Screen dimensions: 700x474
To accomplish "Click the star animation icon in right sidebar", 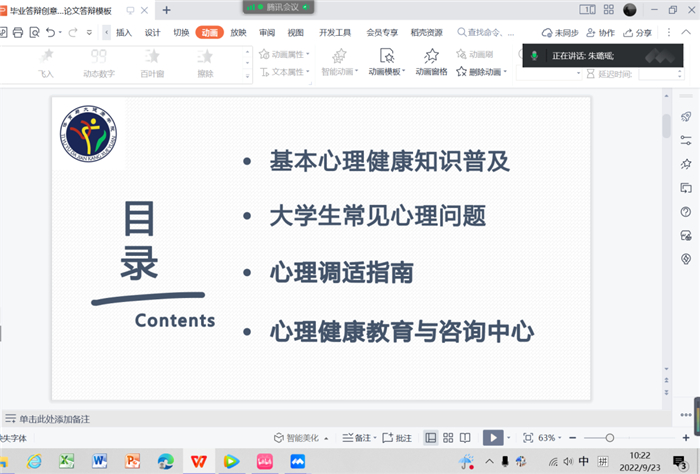I will [x=686, y=164].
